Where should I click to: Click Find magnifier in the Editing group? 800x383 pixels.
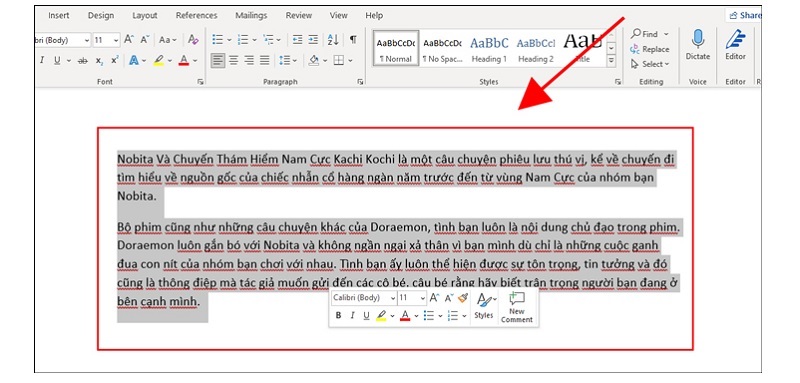click(x=644, y=34)
